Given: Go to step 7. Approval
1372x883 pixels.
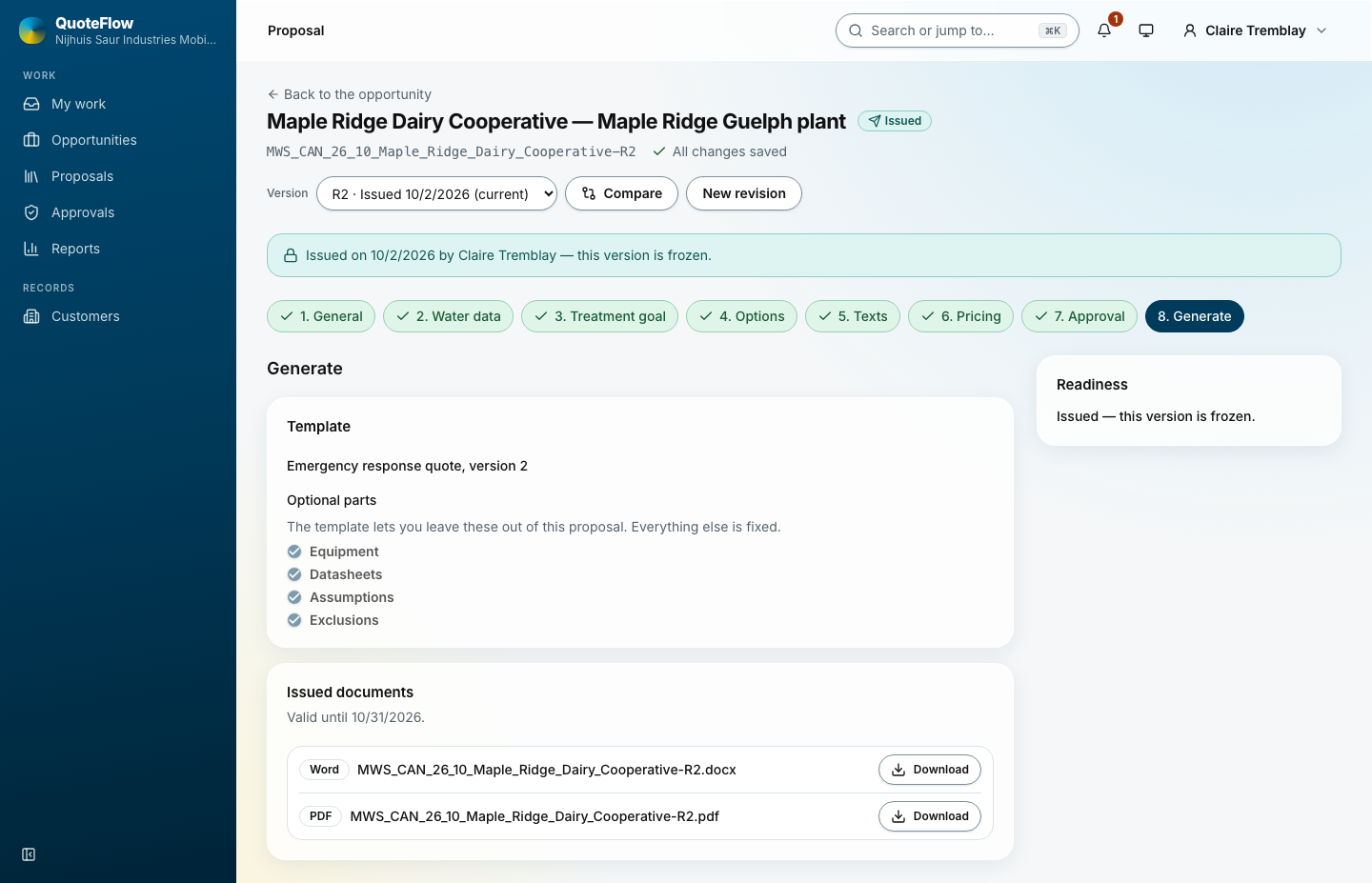Looking at the screenshot, I should [x=1079, y=316].
